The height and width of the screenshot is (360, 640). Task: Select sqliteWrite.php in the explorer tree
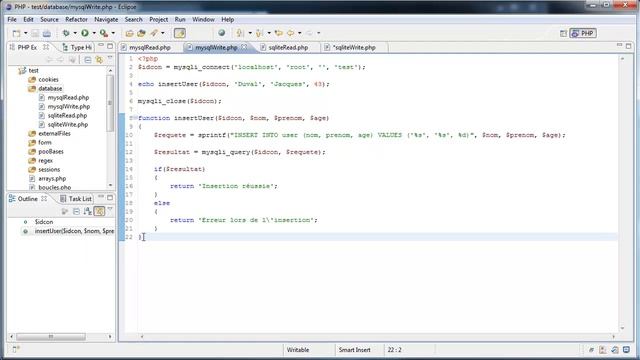68,124
